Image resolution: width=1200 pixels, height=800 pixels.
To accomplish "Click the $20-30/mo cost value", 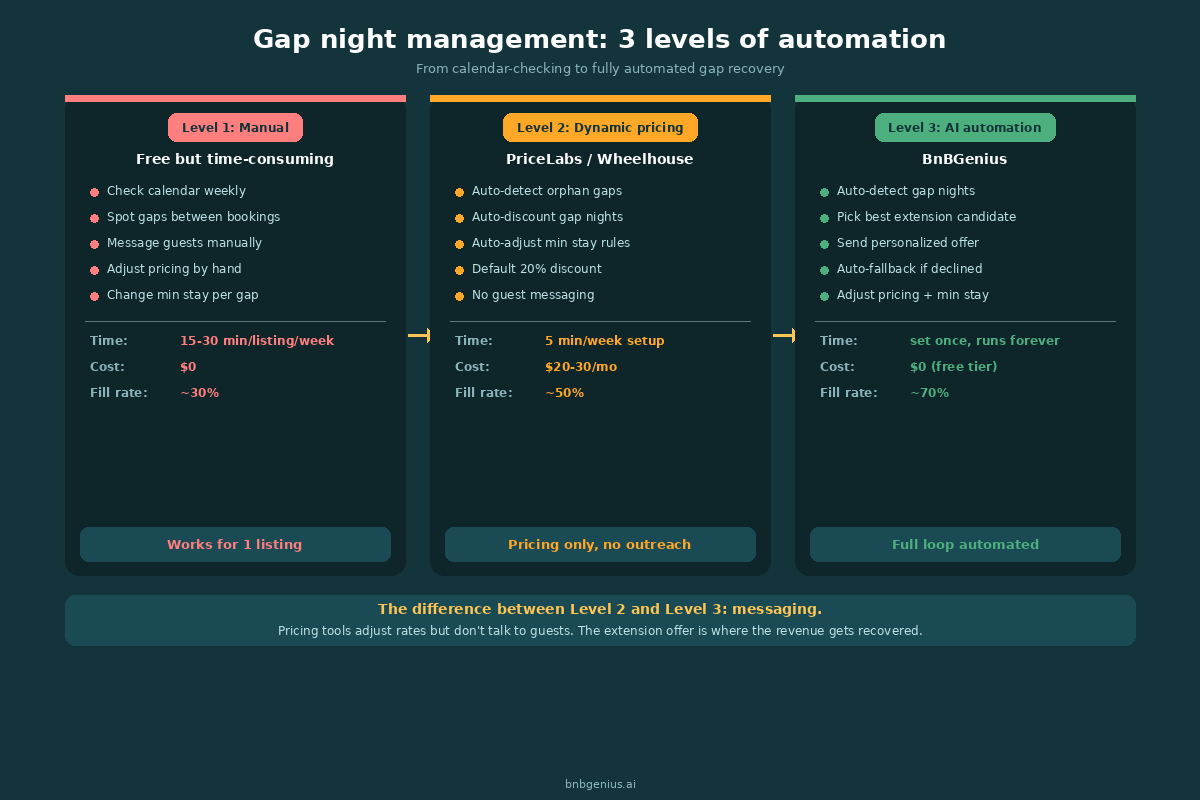I will [581, 367].
